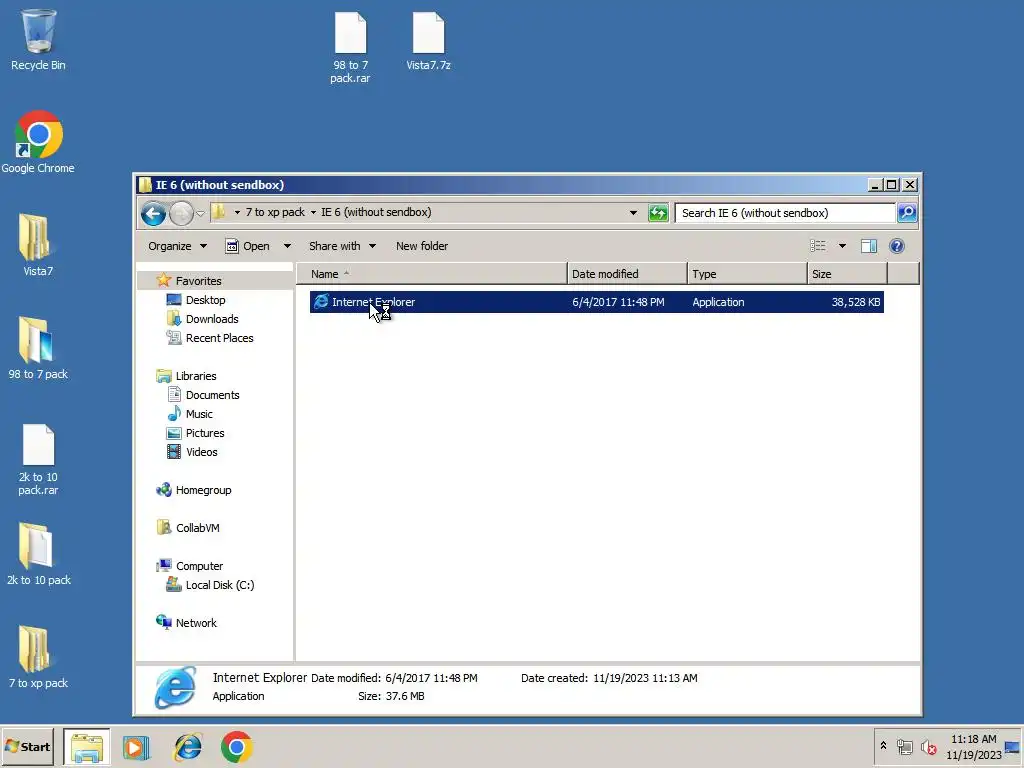Click the IE 6 (without sendbox) breadcrumb

pyautogui.click(x=376, y=212)
